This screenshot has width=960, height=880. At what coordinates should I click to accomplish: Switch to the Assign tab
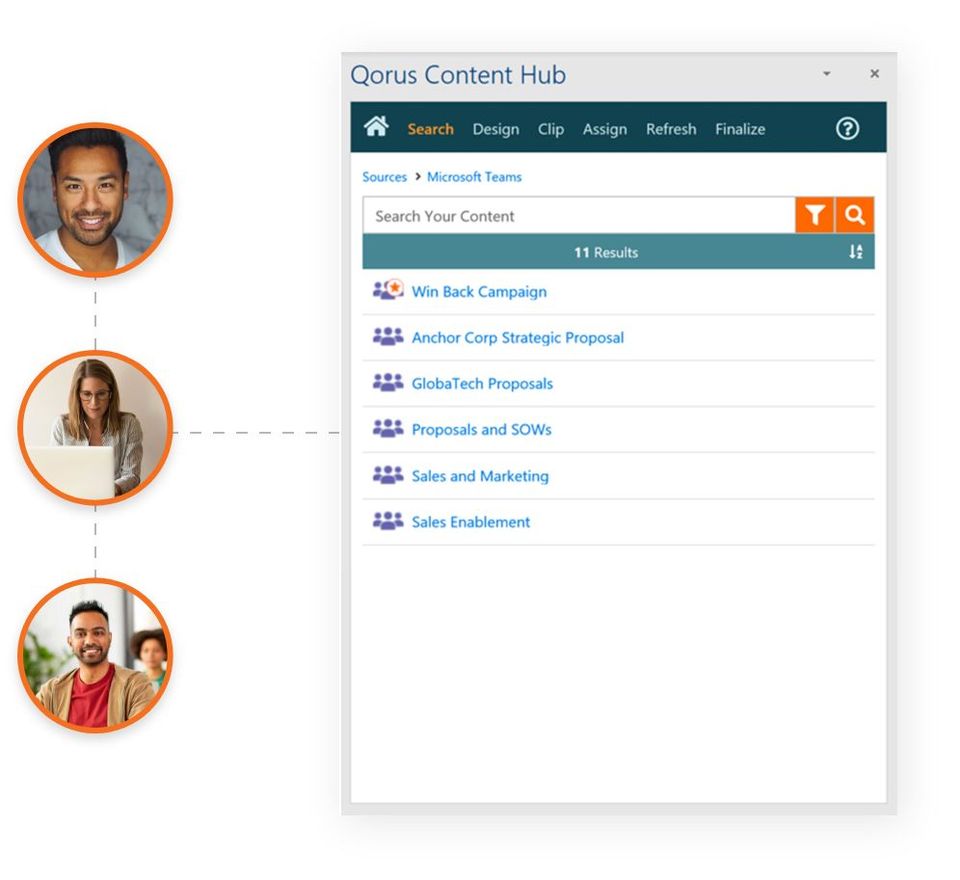coord(605,129)
